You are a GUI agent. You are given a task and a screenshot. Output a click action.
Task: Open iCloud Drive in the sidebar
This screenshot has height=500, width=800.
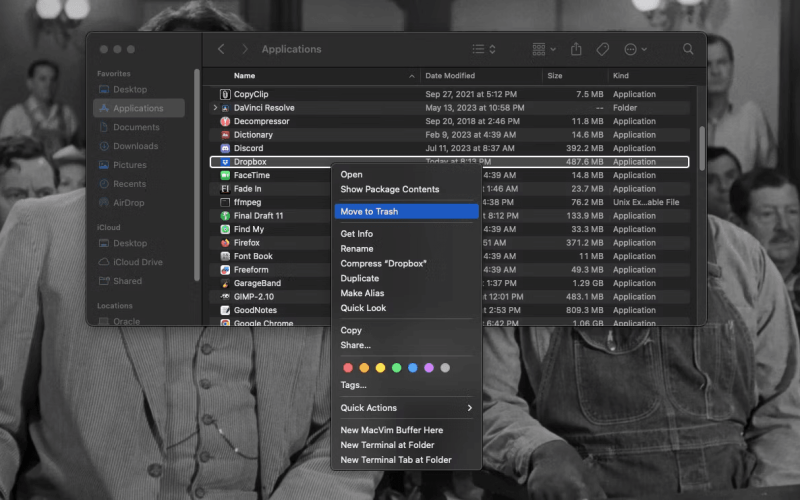point(139,262)
